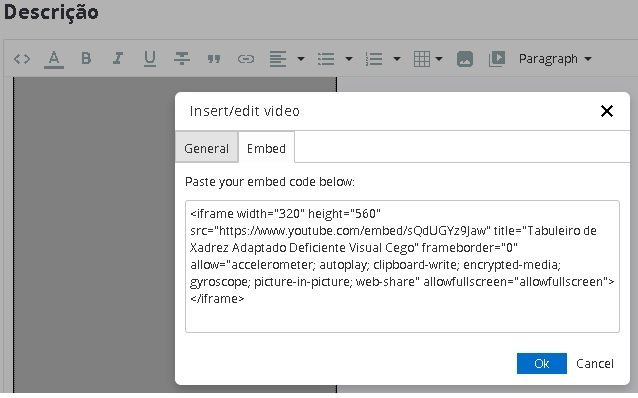Insert a blockquote

click(x=214, y=59)
